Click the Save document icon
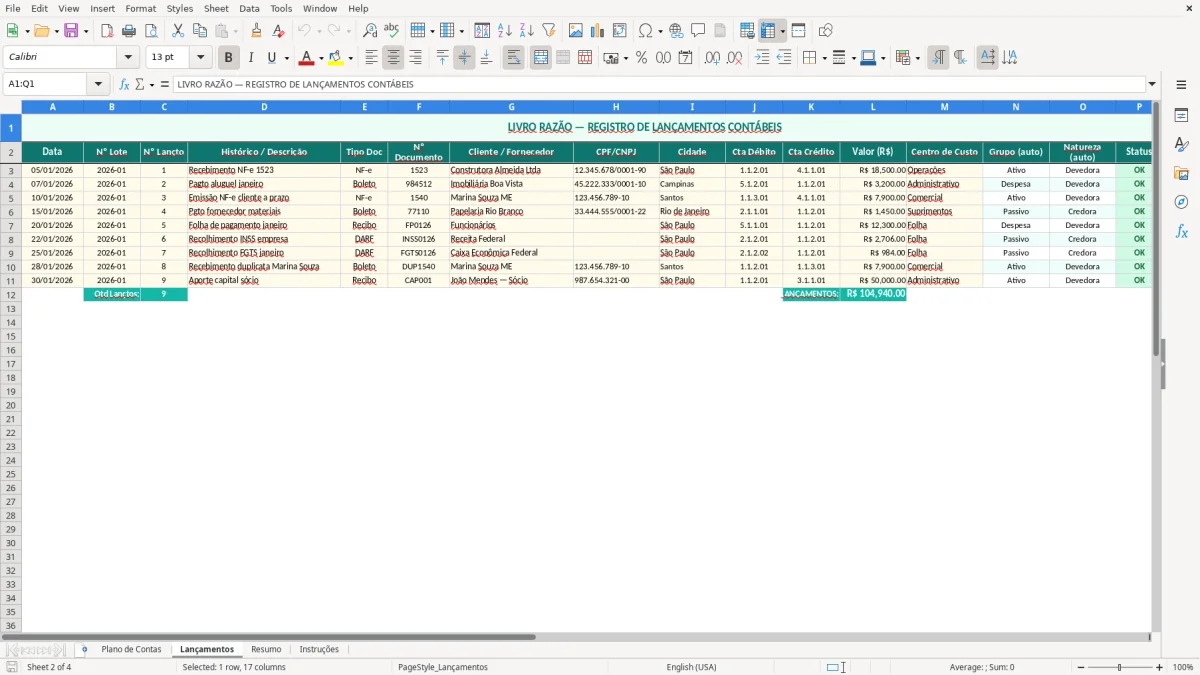Image resolution: width=1200 pixels, height=675 pixels. (71, 31)
